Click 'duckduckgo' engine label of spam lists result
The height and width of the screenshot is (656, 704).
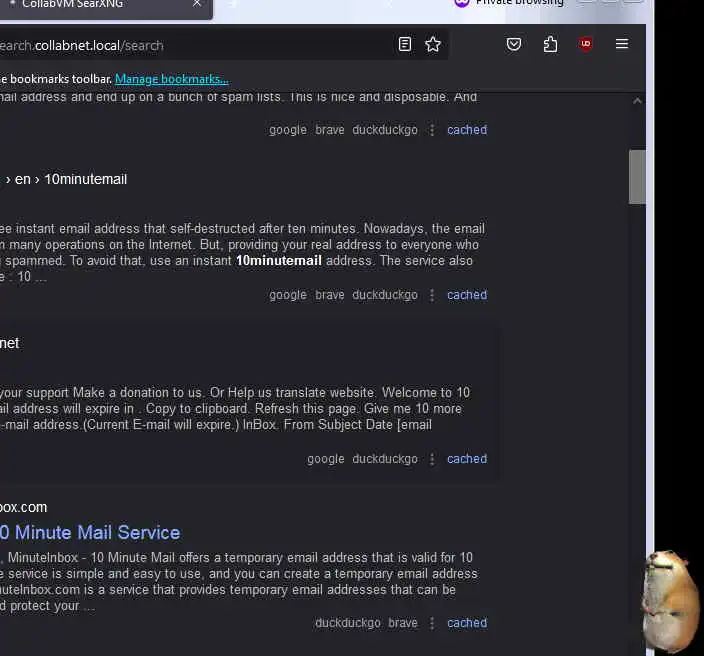pyautogui.click(x=385, y=130)
